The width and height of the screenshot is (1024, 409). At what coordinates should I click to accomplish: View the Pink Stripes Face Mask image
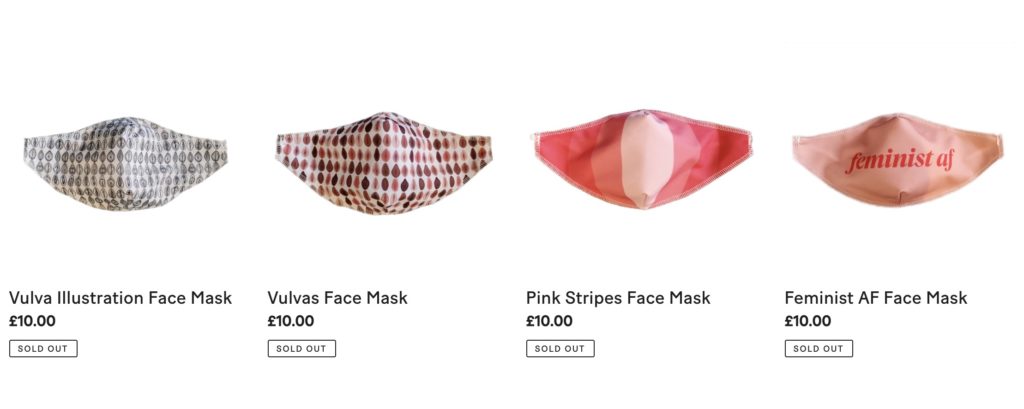point(641,160)
